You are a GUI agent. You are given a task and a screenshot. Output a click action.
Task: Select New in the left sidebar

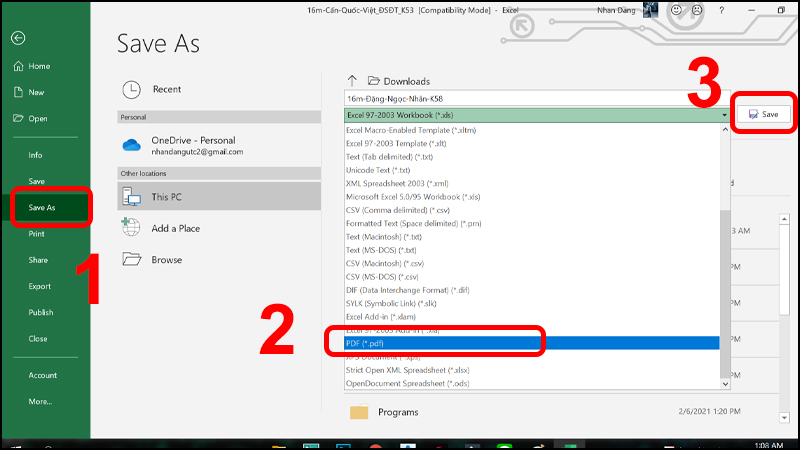36,92
